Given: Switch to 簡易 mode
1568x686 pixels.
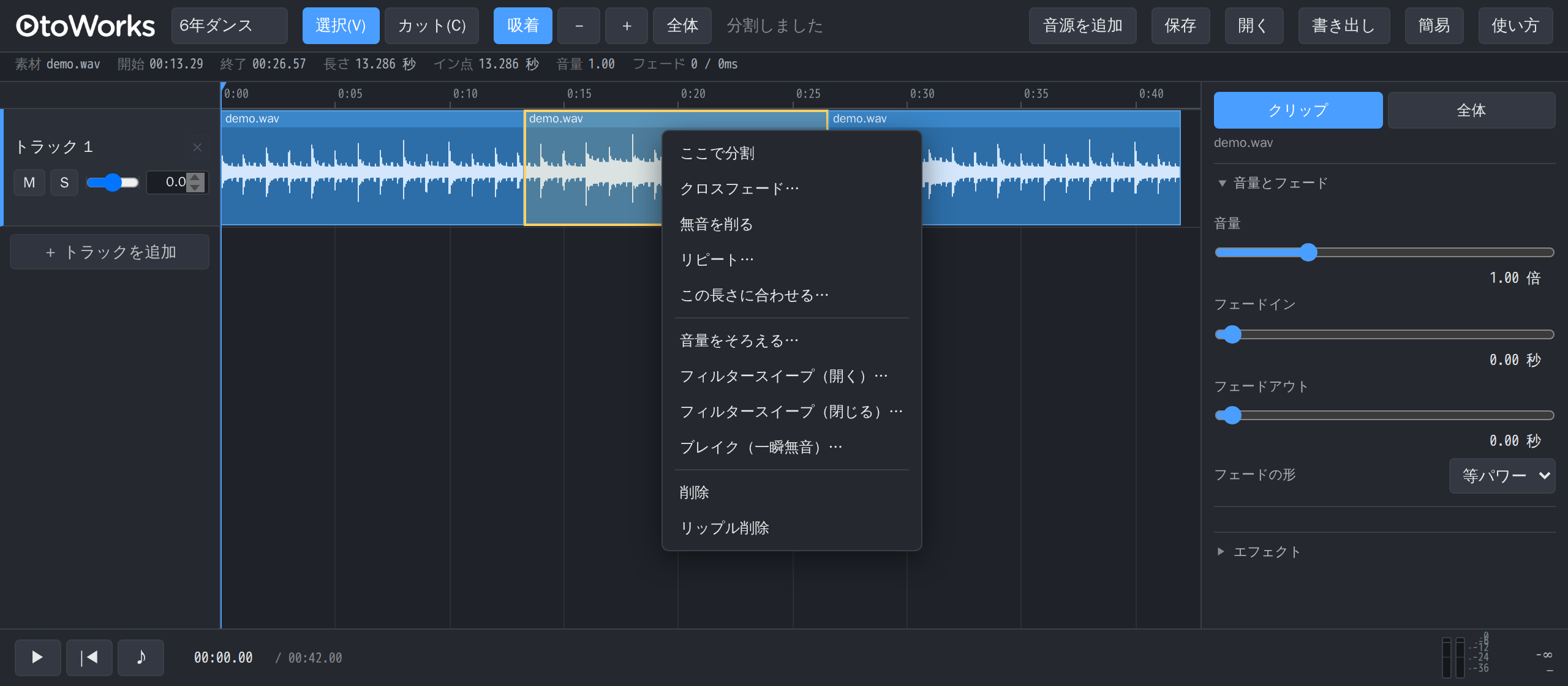Looking at the screenshot, I should click(1434, 26).
